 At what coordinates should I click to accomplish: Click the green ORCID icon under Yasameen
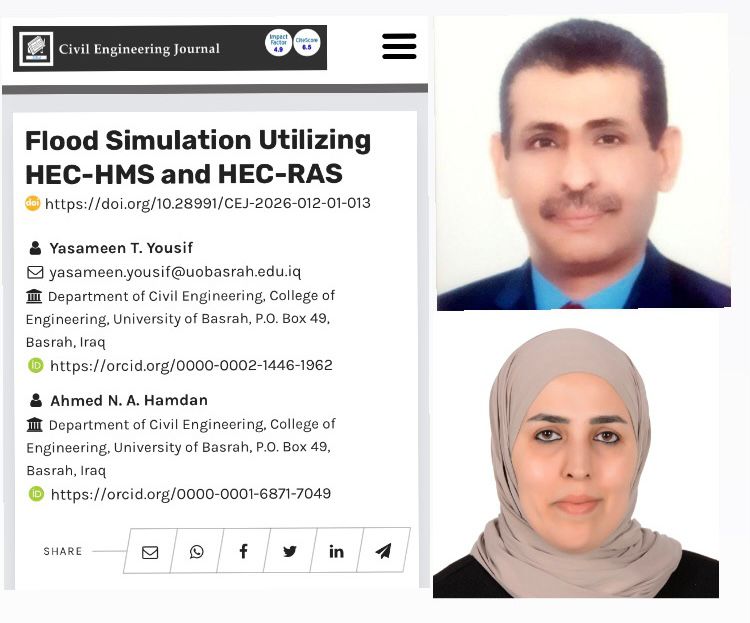[x=36, y=365]
